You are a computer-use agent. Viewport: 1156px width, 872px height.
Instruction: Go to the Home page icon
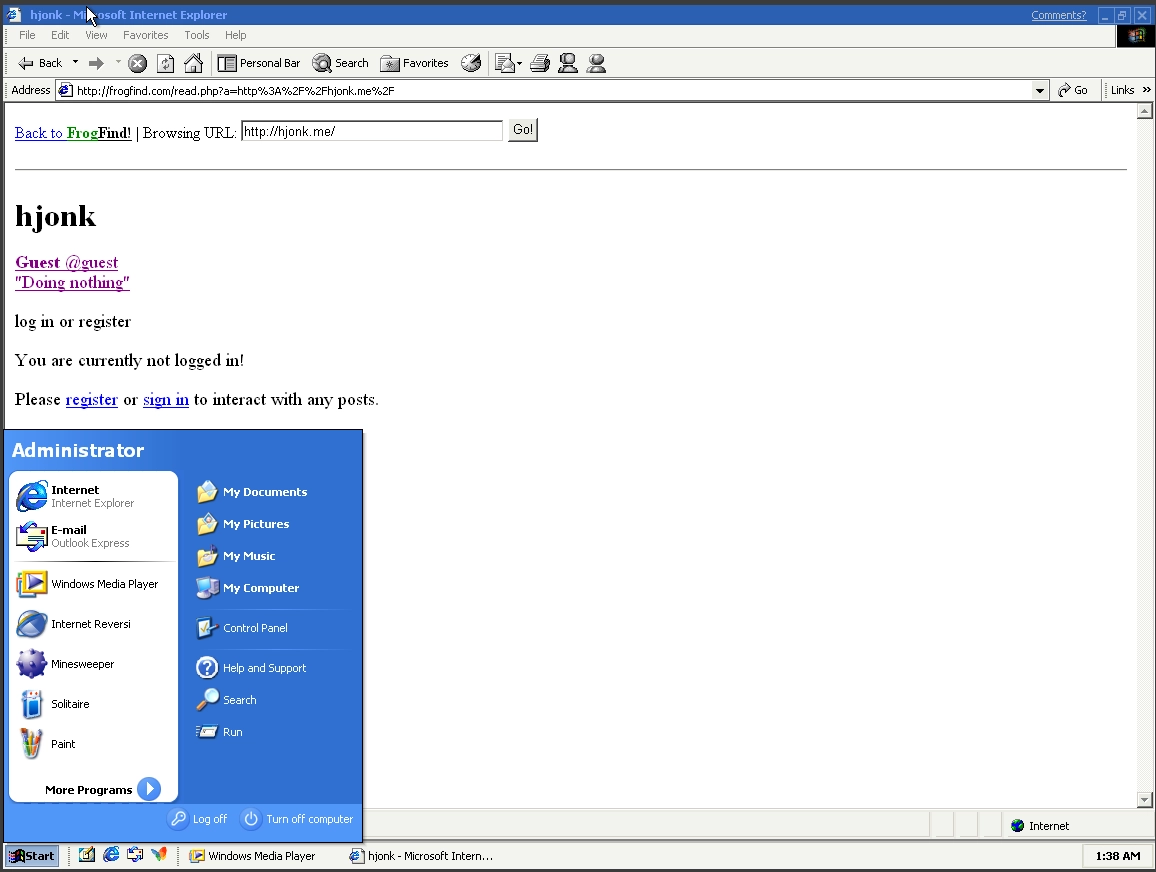pyautogui.click(x=193, y=63)
